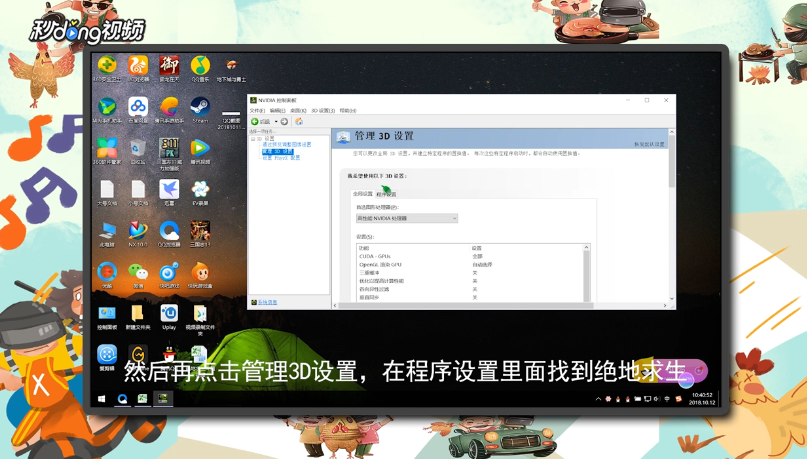Image resolution: width=807 pixels, height=459 pixels.
Task: Open 视频录制文件夹 folder on desktop
Action: click(200, 319)
